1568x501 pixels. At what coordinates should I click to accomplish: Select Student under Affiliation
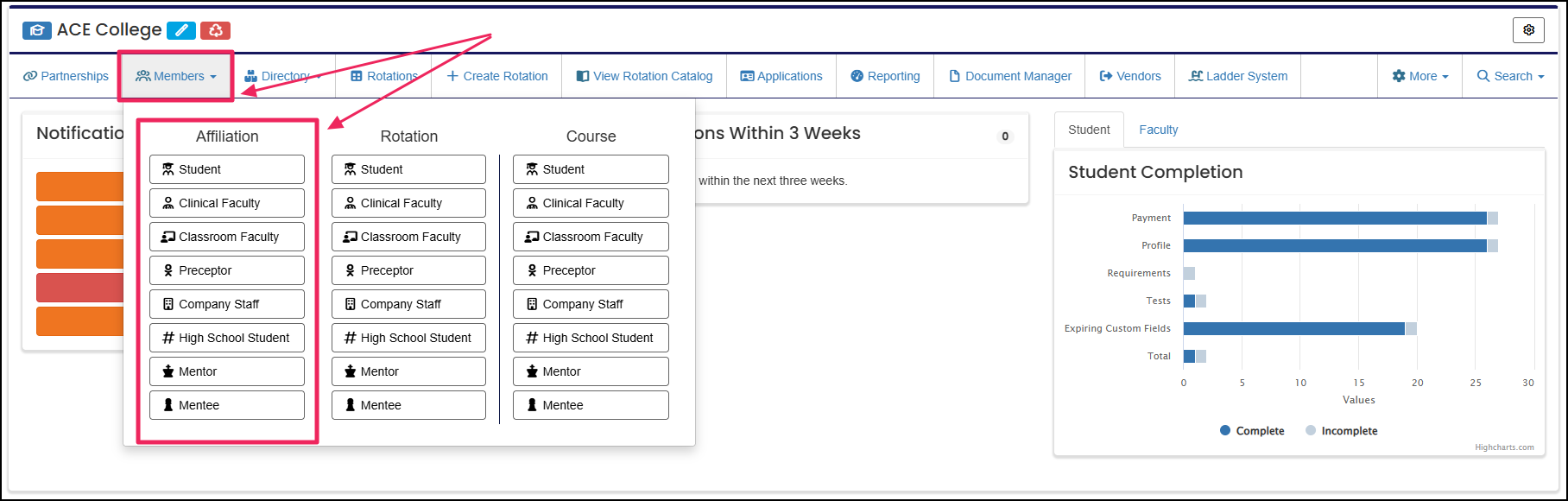[227, 169]
